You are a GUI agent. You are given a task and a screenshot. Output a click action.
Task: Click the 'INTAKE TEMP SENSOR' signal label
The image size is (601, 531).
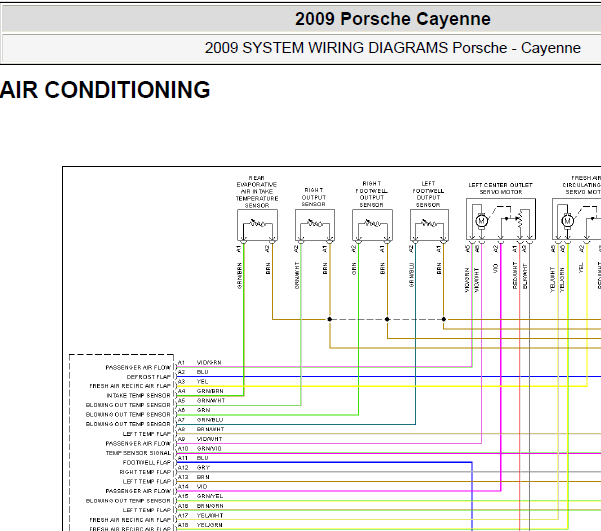coord(138,395)
